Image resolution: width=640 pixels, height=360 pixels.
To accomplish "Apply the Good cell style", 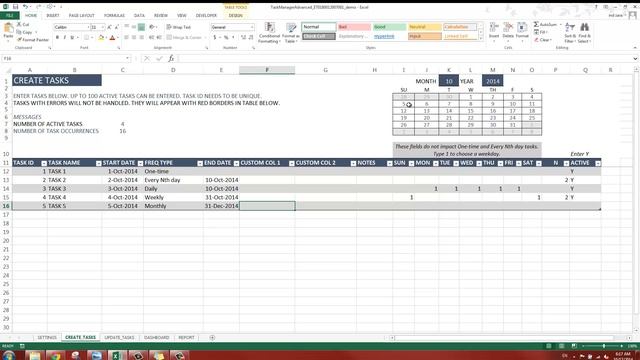I will [x=389, y=27].
